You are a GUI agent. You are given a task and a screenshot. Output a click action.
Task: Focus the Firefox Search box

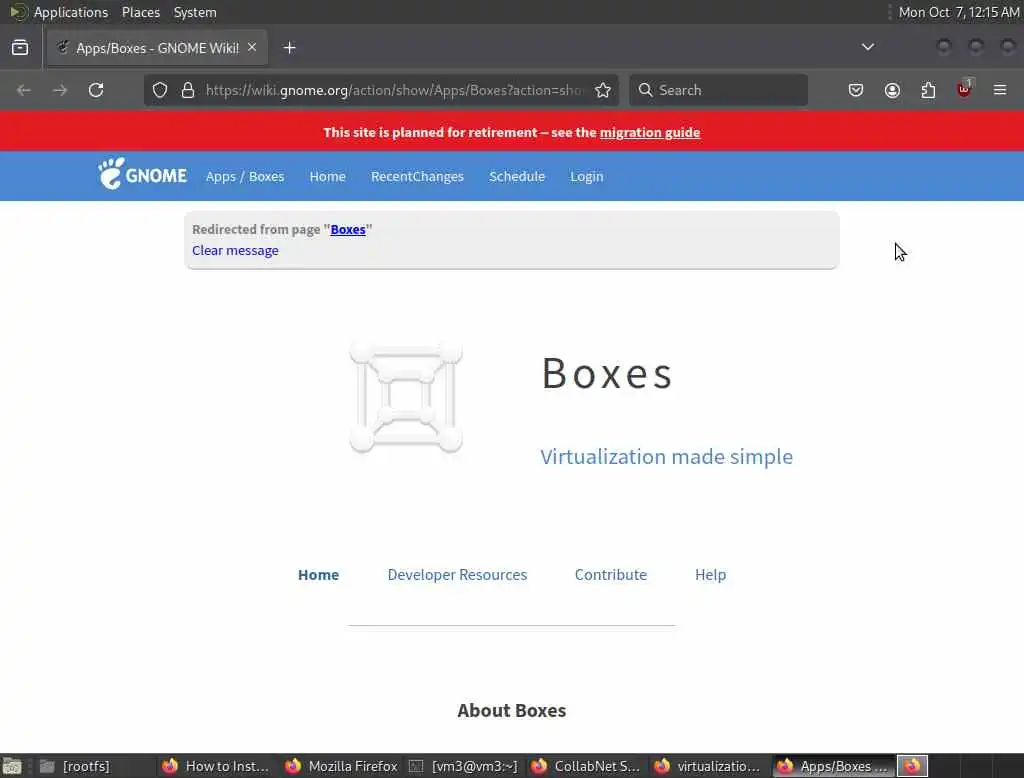718,90
